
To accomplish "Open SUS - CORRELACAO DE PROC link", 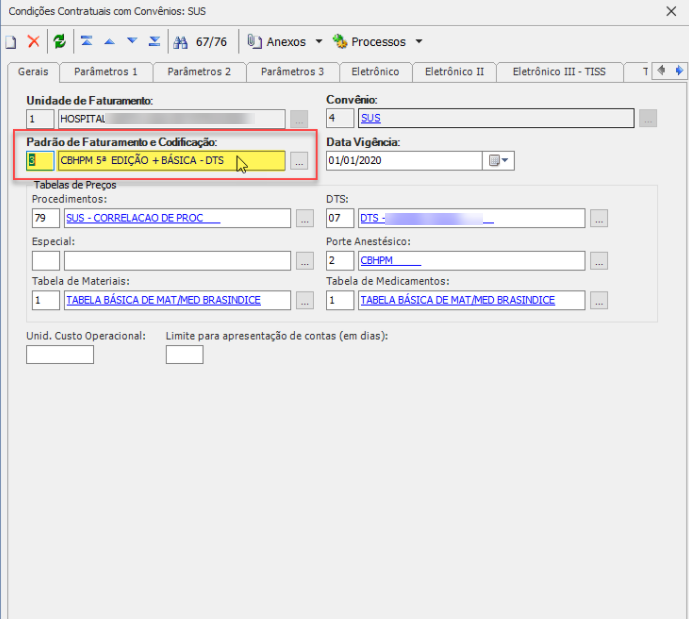I will (143, 218).
